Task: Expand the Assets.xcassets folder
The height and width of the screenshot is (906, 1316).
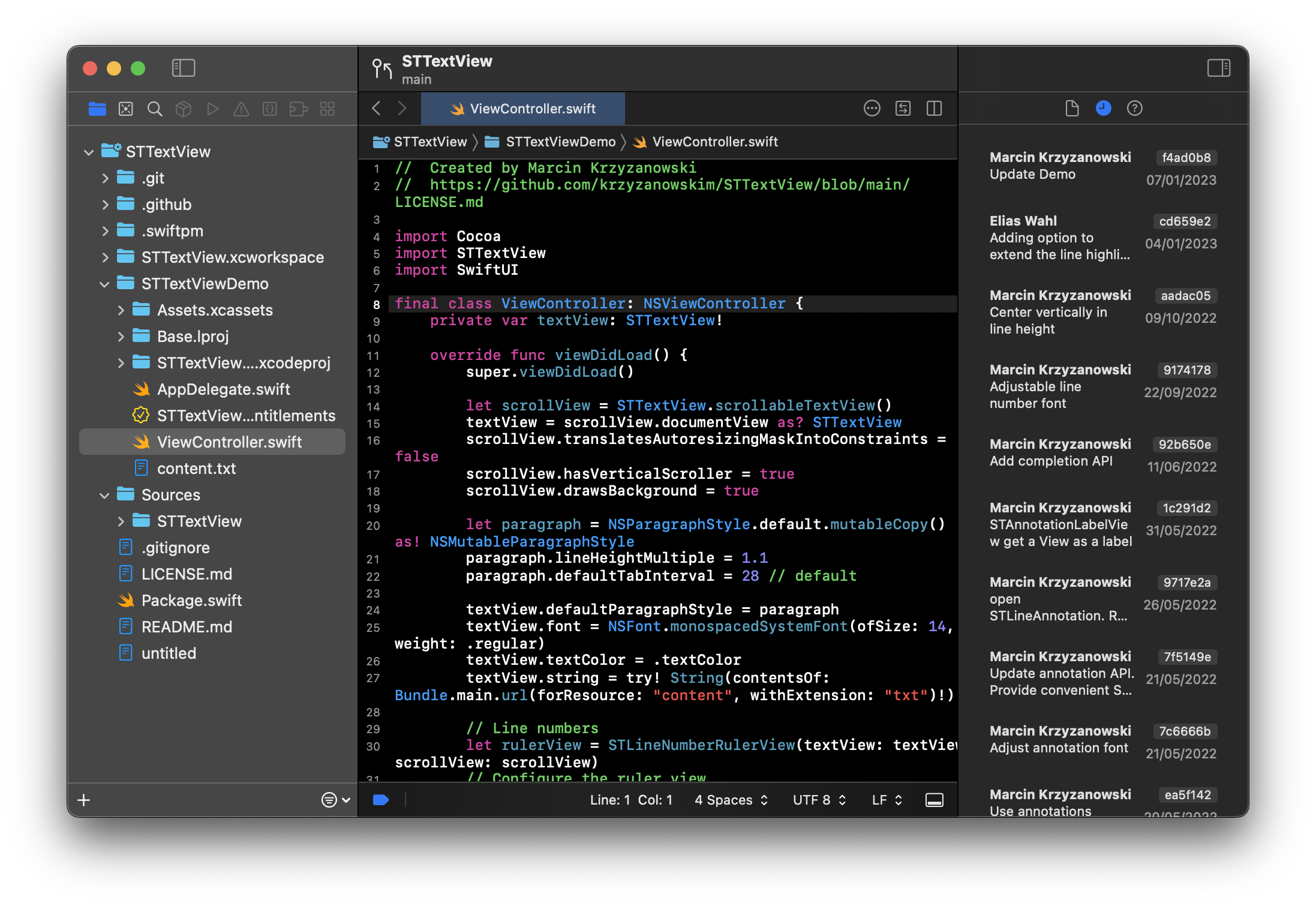Action: tap(121, 310)
